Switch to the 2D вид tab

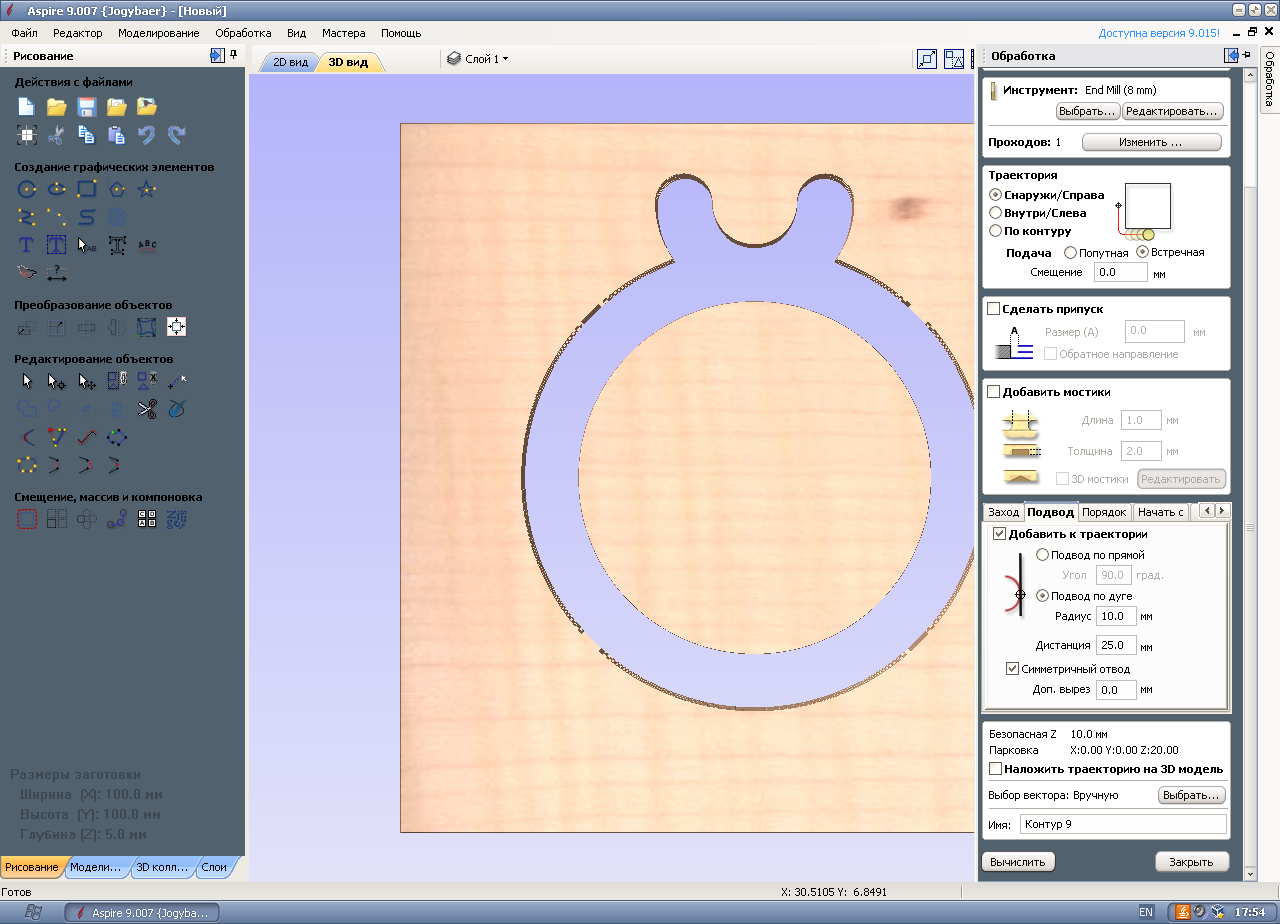[291, 62]
